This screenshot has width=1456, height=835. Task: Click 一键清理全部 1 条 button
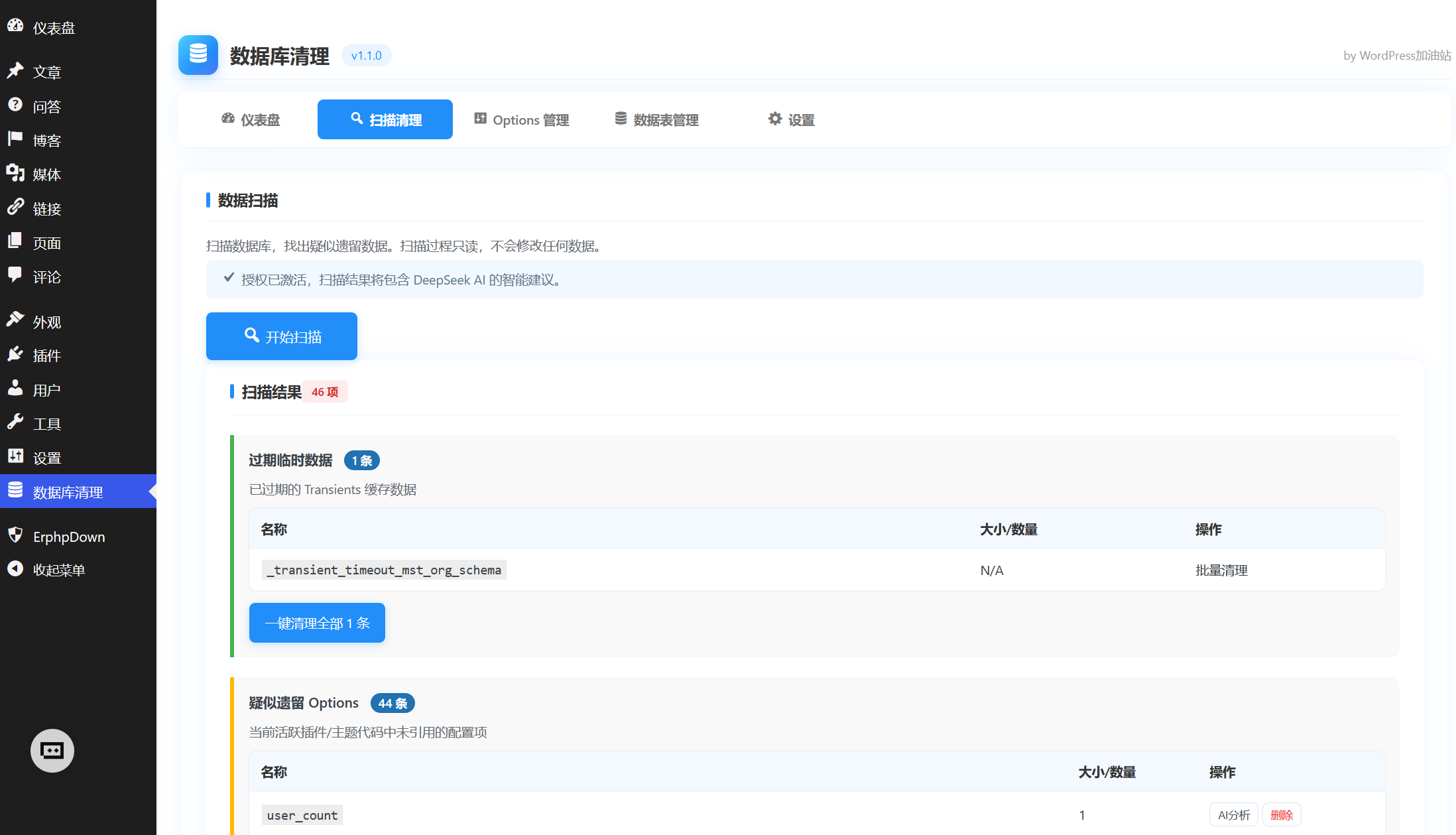317,623
